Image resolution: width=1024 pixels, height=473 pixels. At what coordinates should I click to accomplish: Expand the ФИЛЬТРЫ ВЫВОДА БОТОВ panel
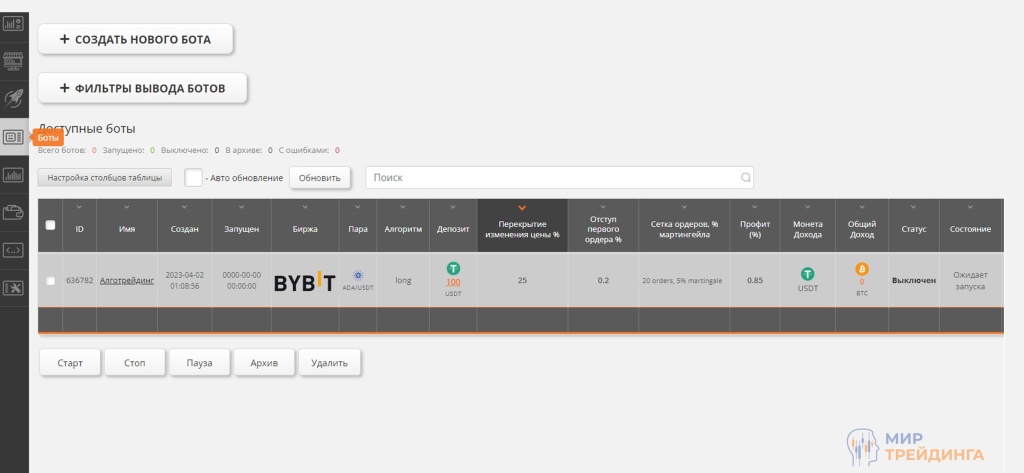(142, 88)
